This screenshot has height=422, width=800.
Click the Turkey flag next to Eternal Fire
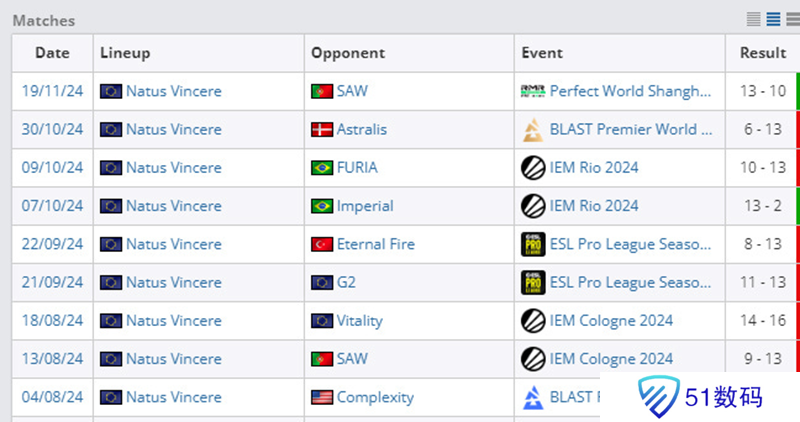point(322,244)
